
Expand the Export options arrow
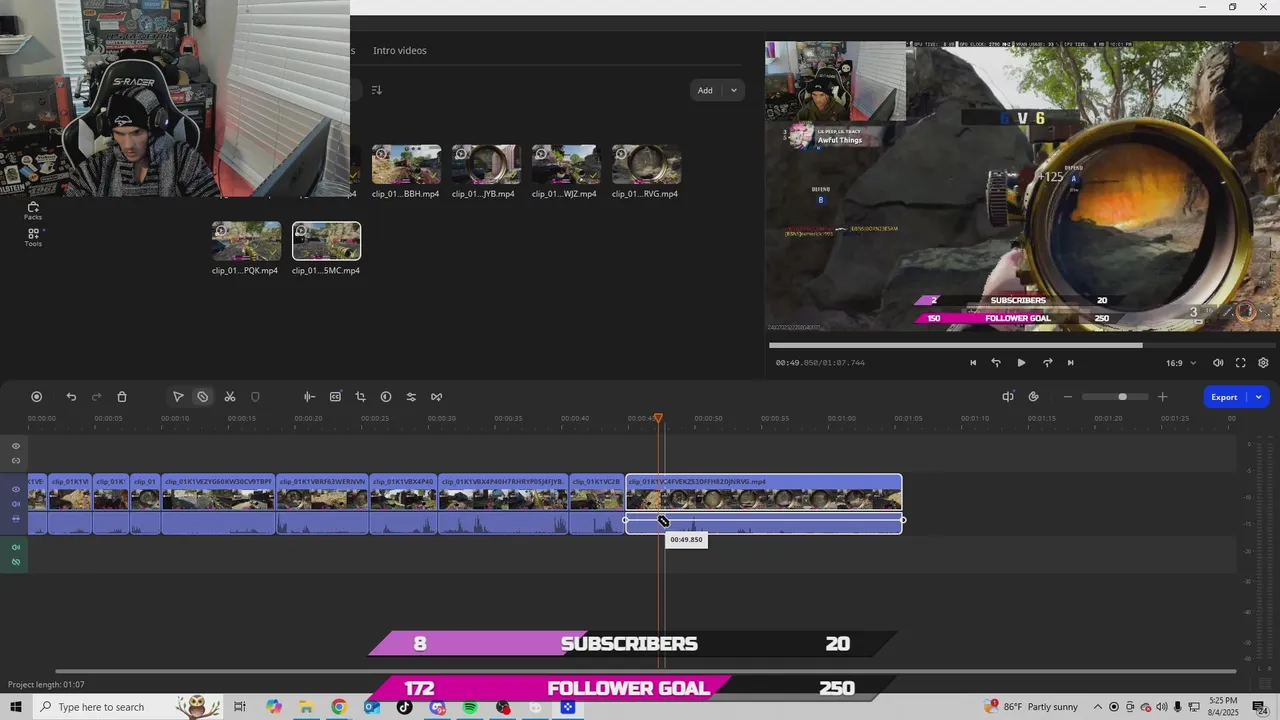1259,397
